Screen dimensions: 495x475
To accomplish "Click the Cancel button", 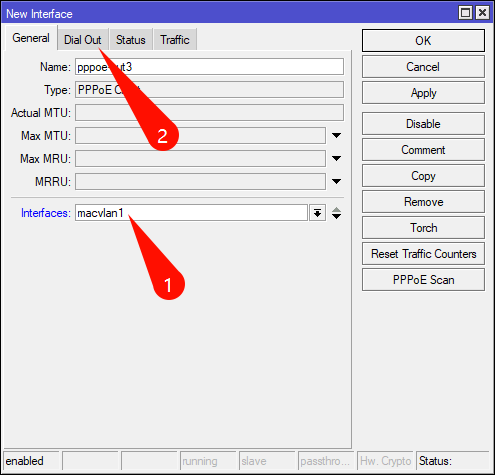I will [x=423, y=67].
